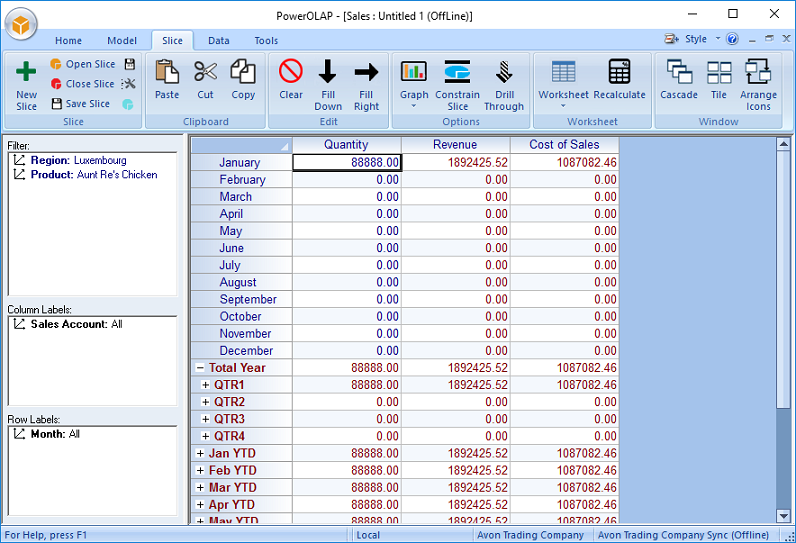Click the Avon Trading Company status bar entry
This screenshot has height=543, width=796.
point(530,535)
